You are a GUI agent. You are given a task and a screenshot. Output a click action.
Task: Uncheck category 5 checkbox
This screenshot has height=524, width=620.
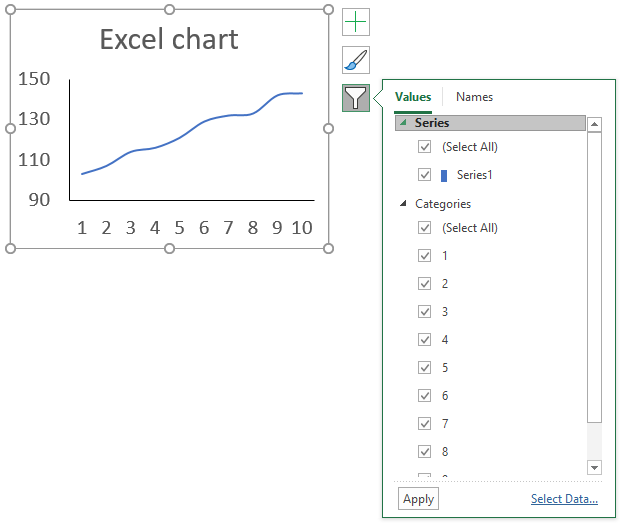click(424, 367)
